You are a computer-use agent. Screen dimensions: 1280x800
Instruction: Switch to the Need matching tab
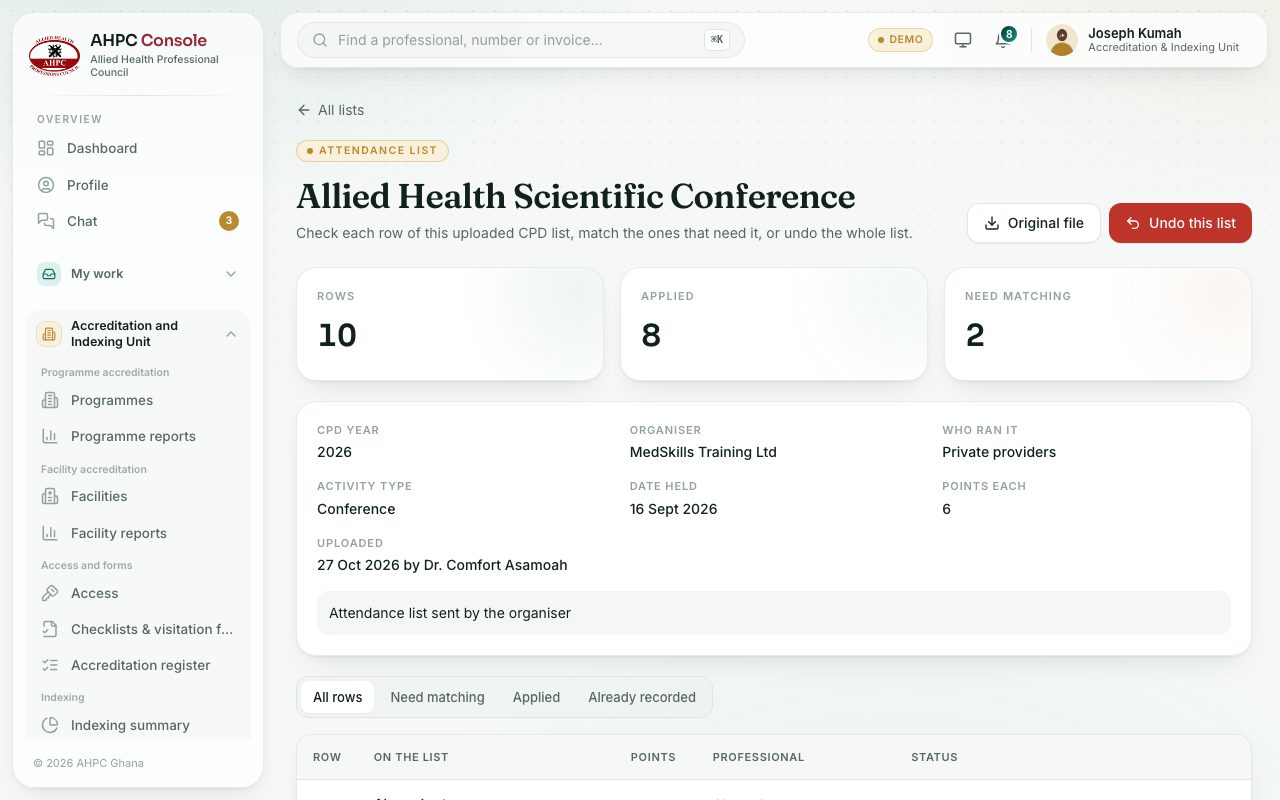pos(437,697)
